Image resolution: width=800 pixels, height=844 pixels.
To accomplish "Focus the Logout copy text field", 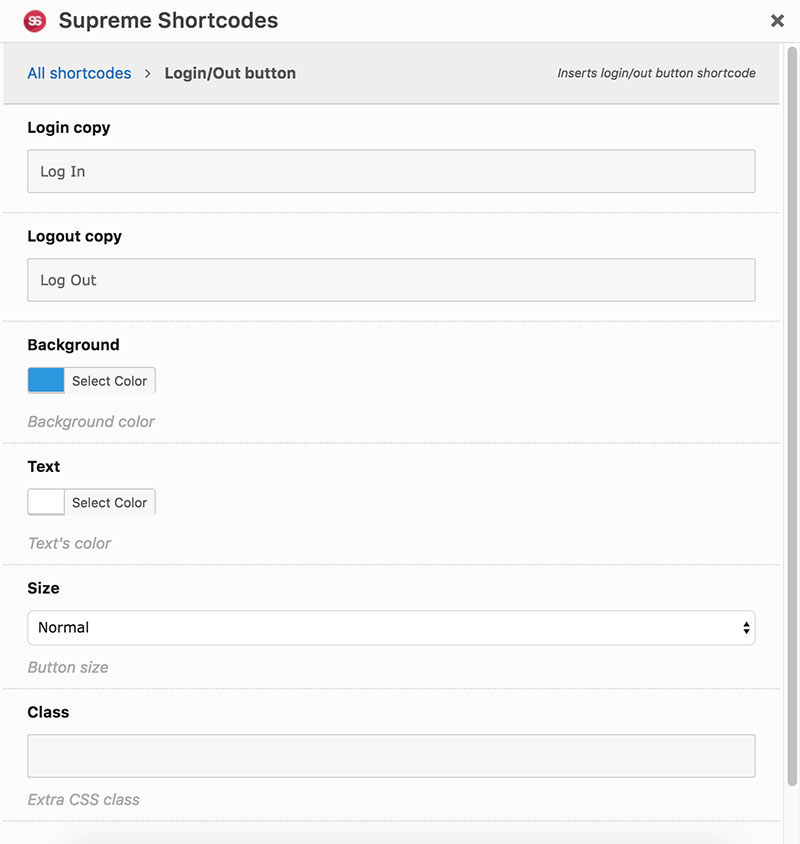I will (x=391, y=280).
